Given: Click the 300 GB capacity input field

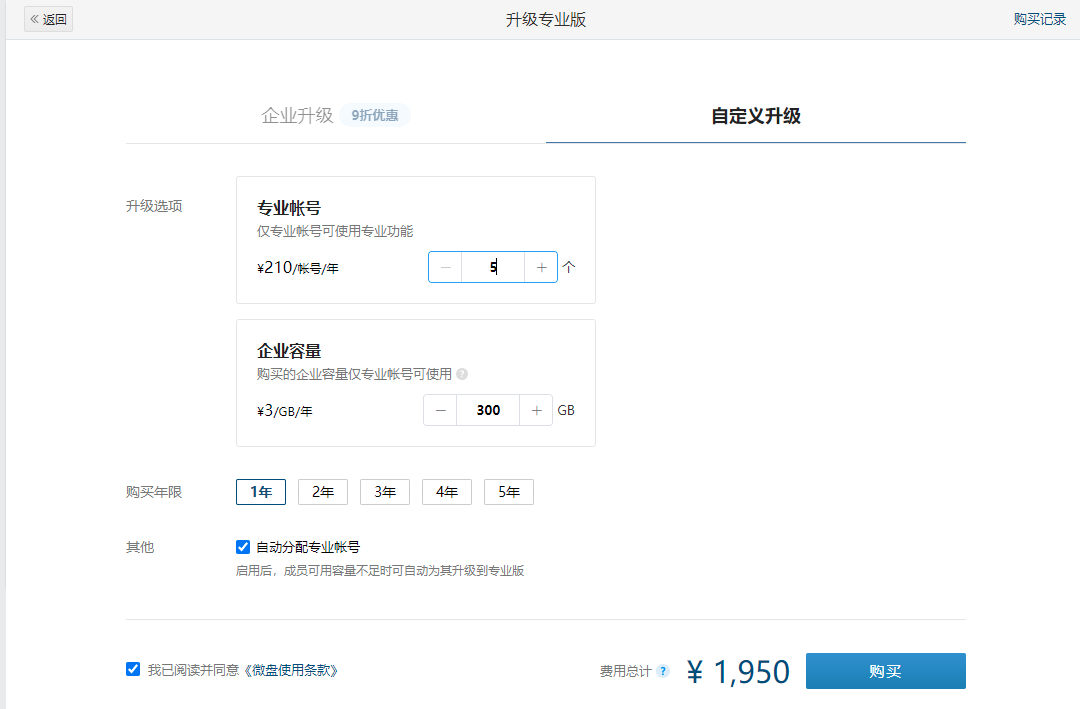Looking at the screenshot, I should [x=488, y=410].
